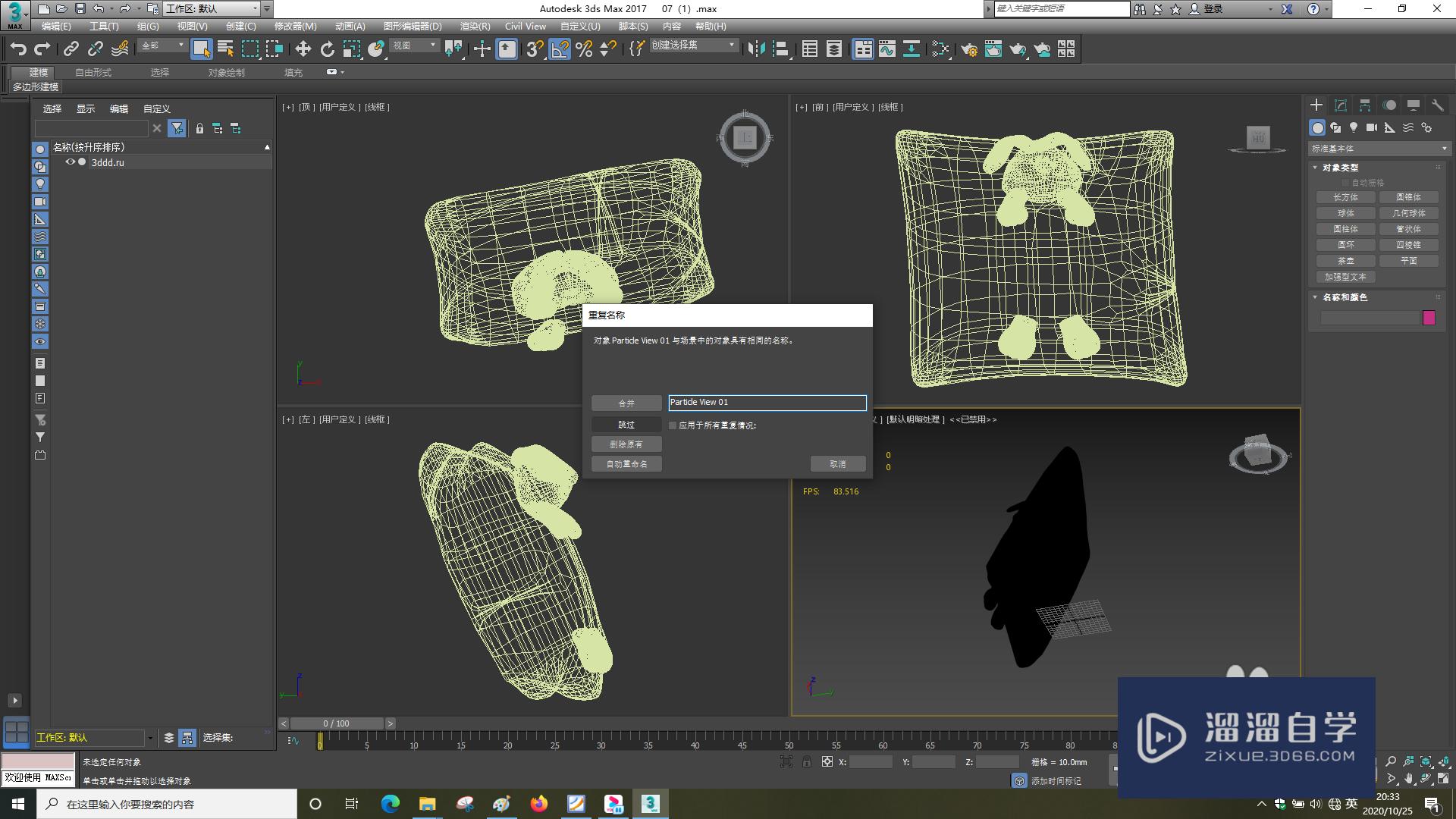
Task: Click the 取消 button in dialog
Action: (x=838, y=463)
